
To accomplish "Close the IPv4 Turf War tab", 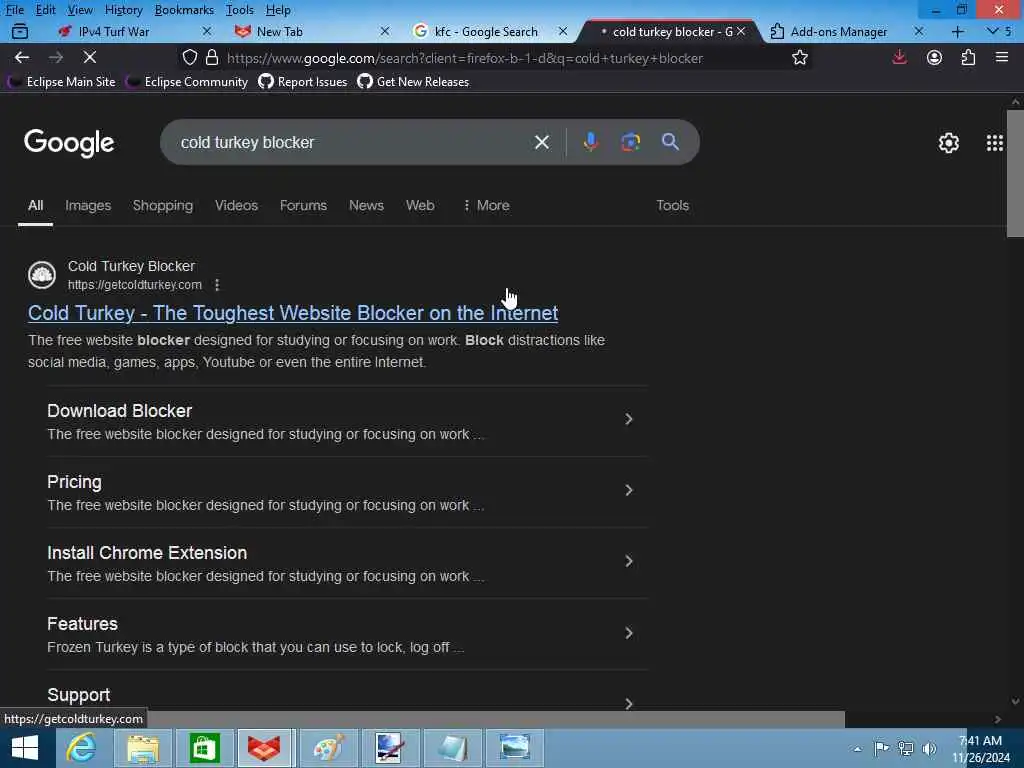I will click(206, 31).
